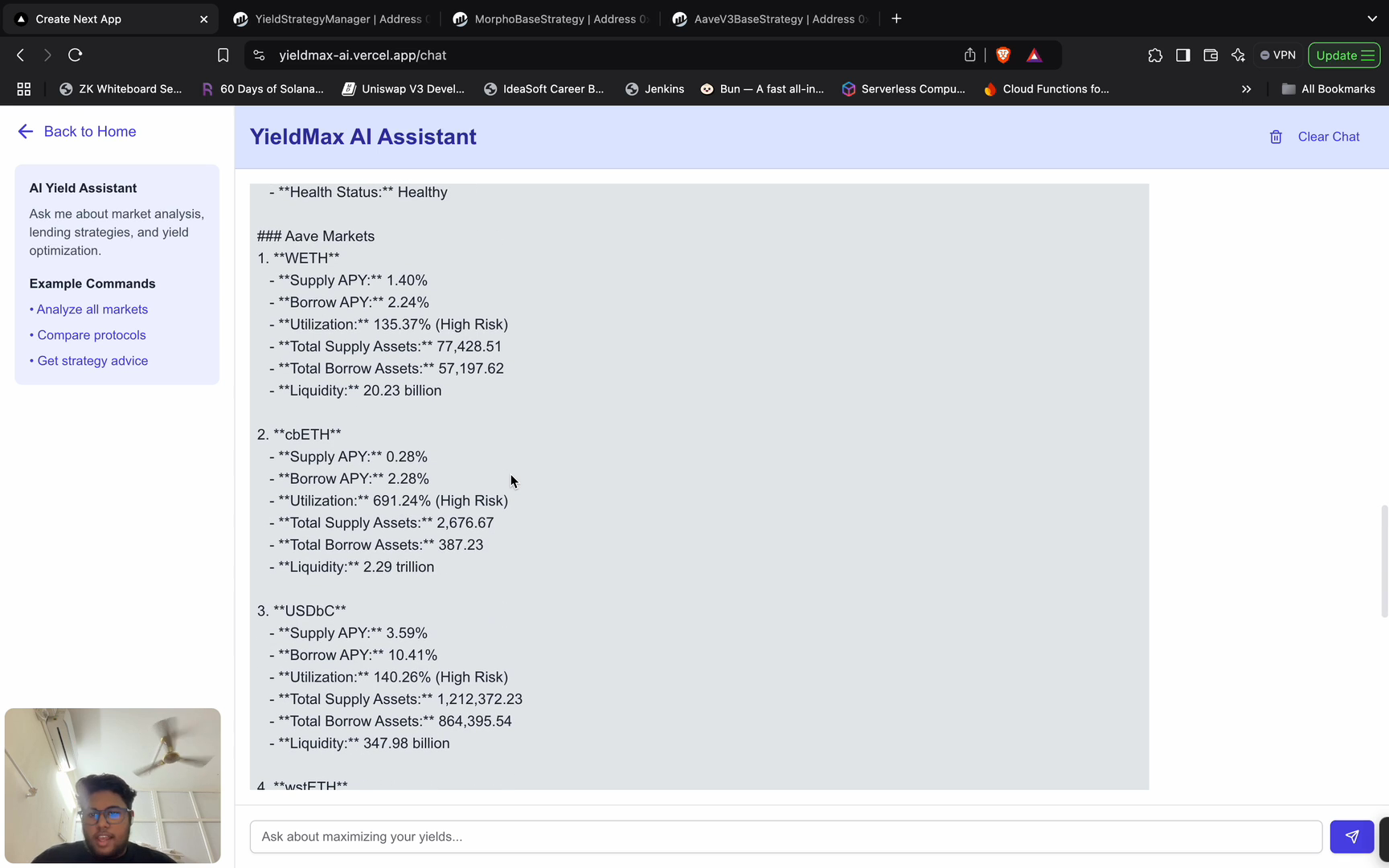Click USDbC Total Borrow Assets 864,395.54
The width and height of the screenshot is (1389, 868).
390,722
